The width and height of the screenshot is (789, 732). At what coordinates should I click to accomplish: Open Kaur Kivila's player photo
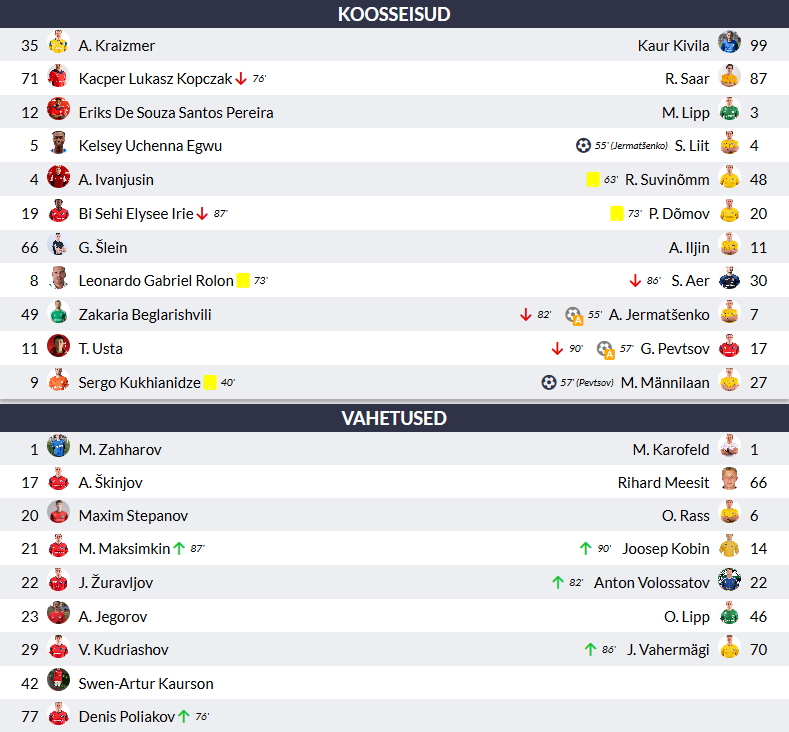click(x=729, y=42)
